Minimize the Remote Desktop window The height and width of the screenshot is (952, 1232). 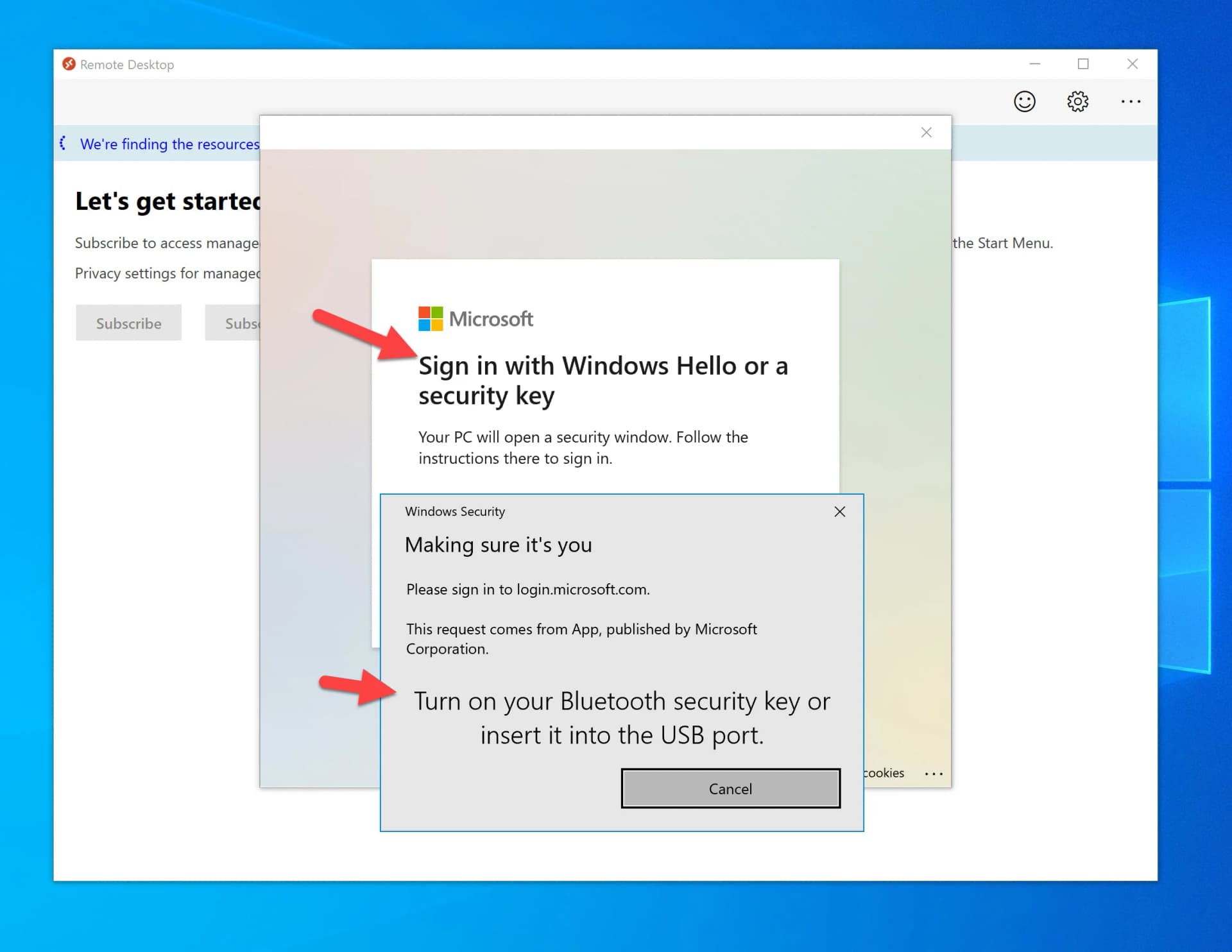[x=1034, y=64]
